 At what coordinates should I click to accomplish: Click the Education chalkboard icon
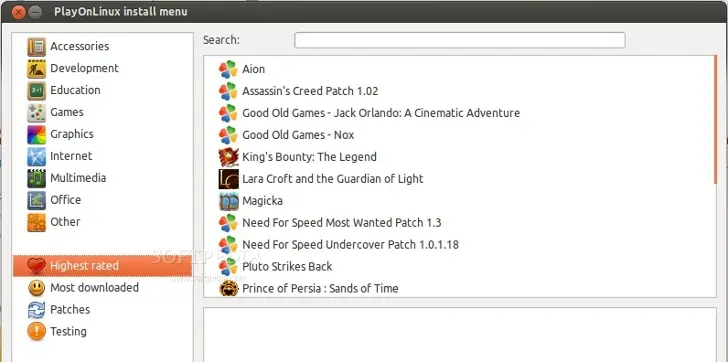point(36,90)
